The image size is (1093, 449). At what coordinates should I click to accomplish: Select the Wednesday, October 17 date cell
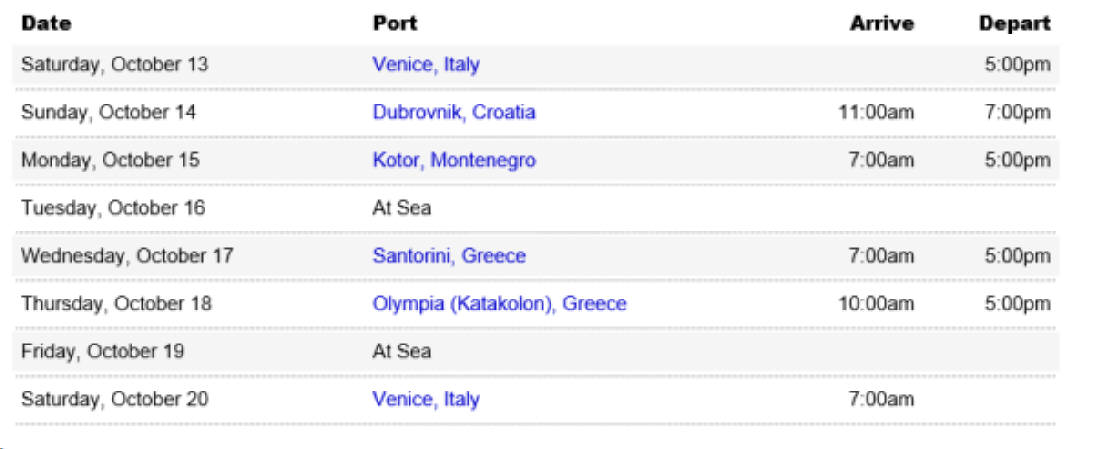127,256
